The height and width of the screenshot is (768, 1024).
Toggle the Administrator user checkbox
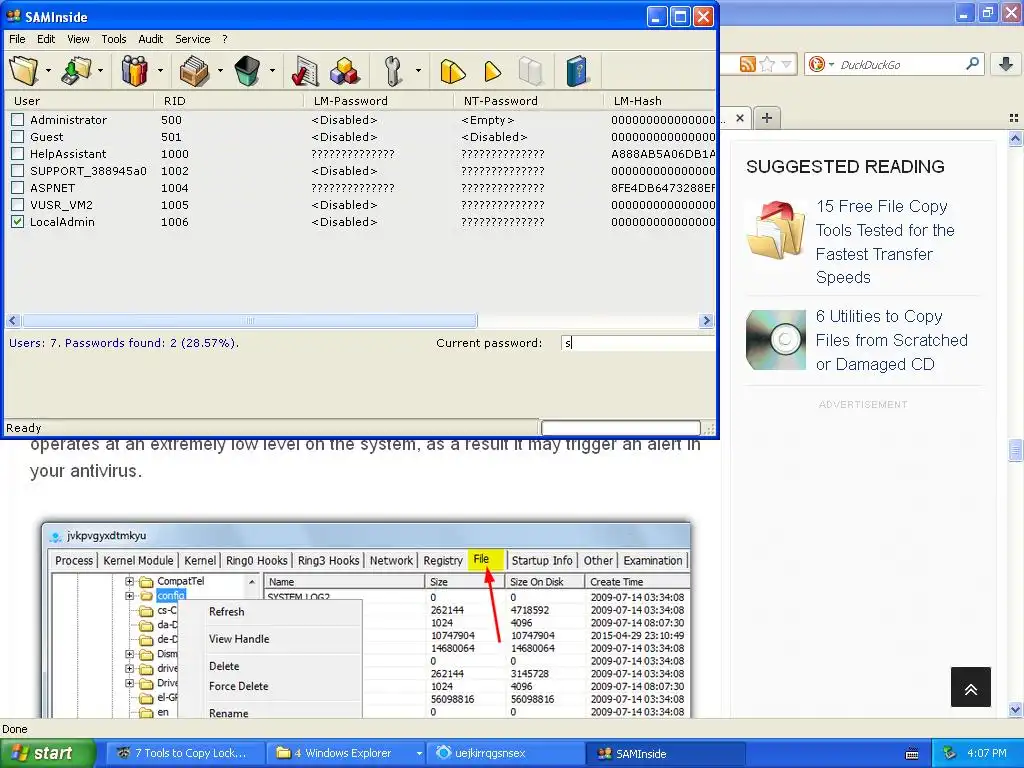point(18,120)
